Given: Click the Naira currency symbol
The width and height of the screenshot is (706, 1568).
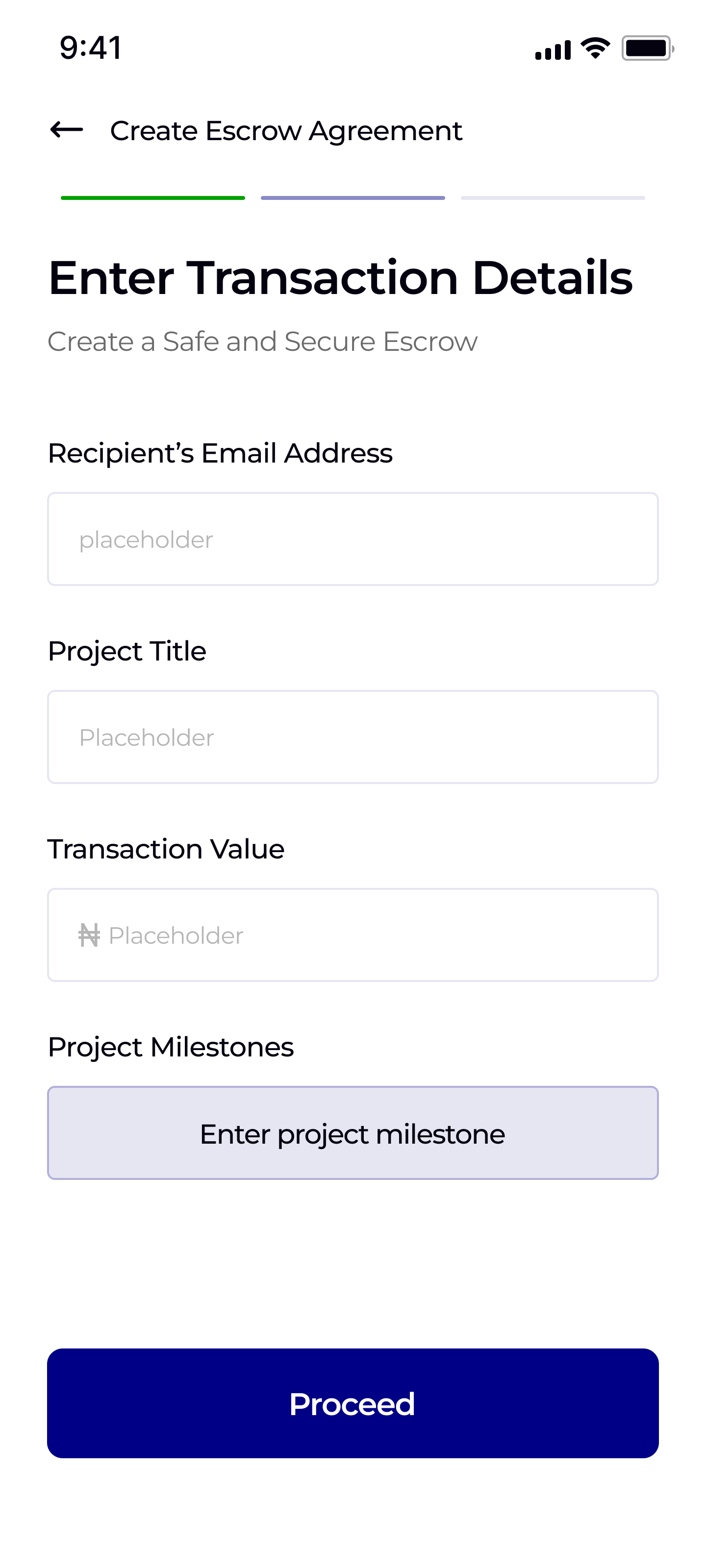Looking at the screenshot, I should pyautogui.click(x=89, y=935).
